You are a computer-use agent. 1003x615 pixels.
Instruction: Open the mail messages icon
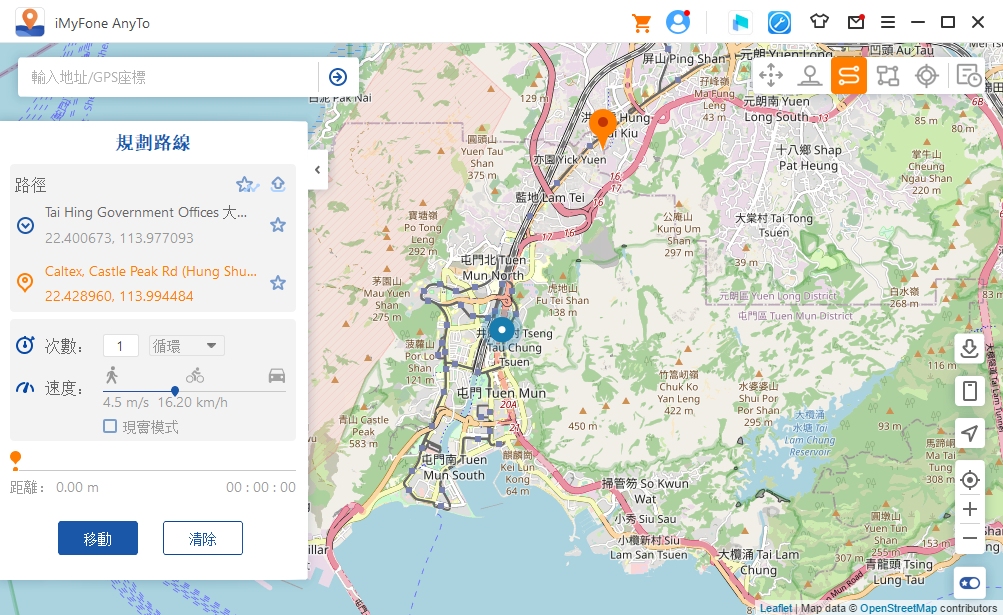(x=856, y=22)
